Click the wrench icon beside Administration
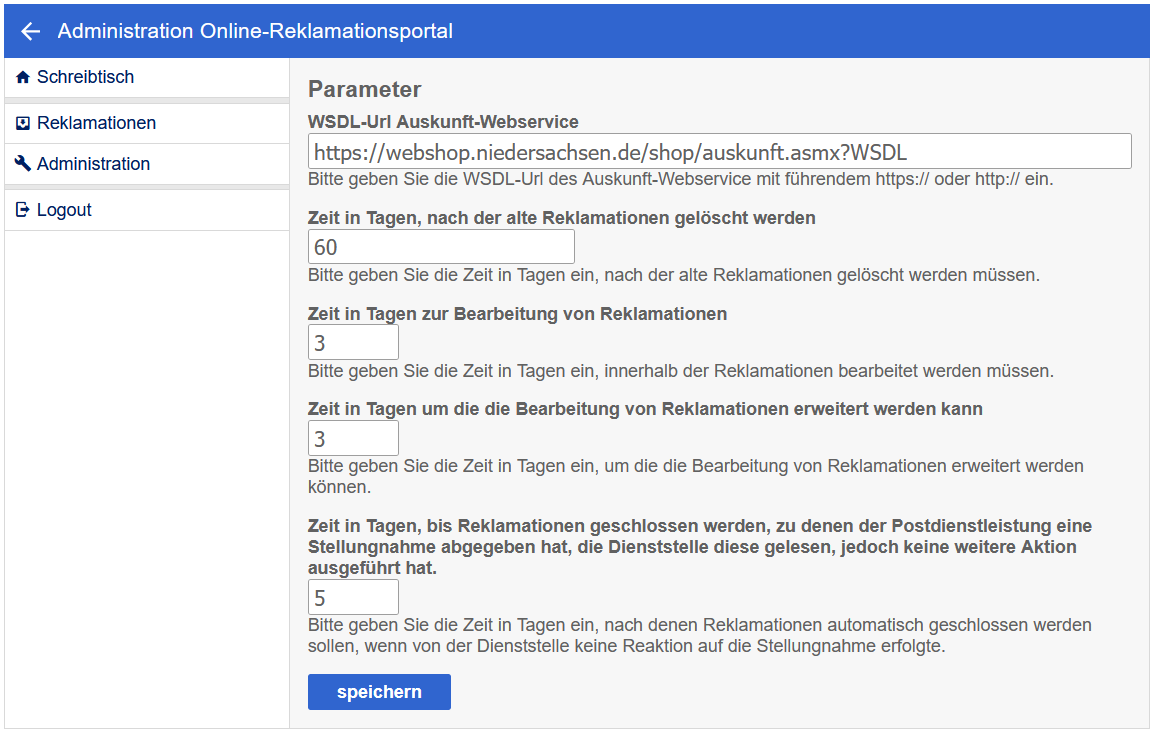The height and width of the screenshot is (732, 1153). point(23,164)
